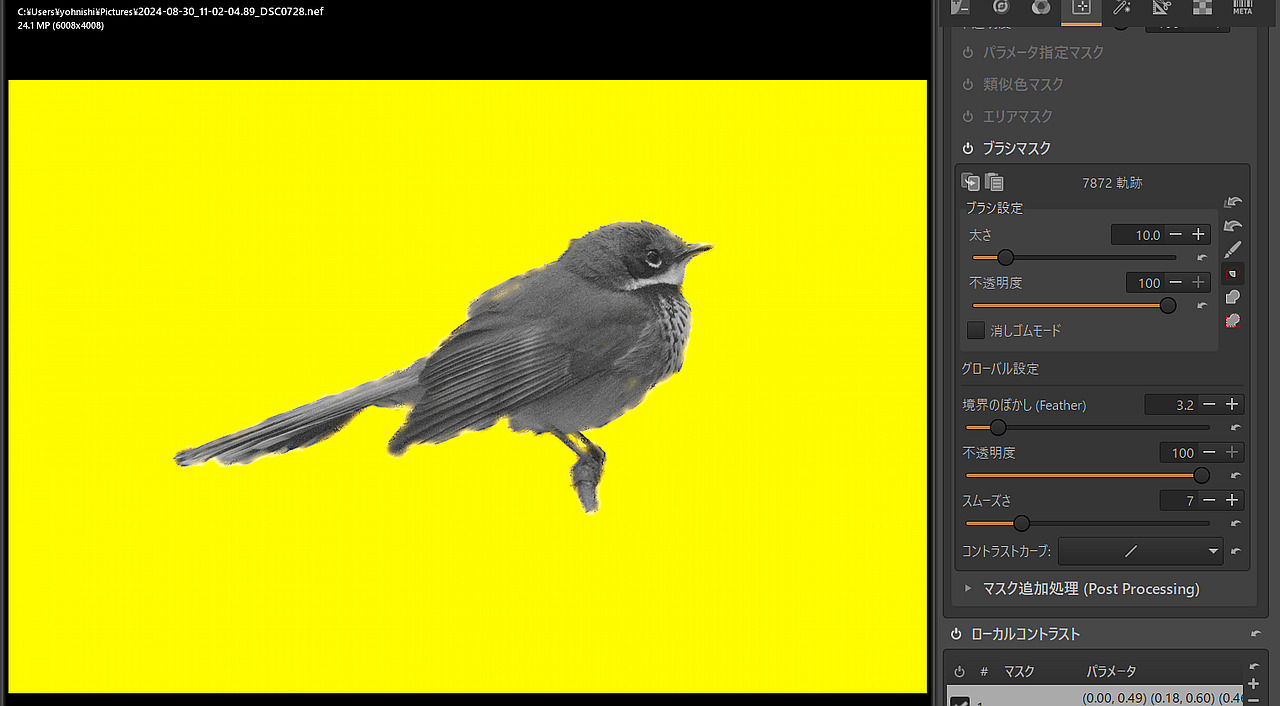Select the pencil brush drawing icon
This screenshot has width=1280, height=706.
click(x=1233, y=249)
